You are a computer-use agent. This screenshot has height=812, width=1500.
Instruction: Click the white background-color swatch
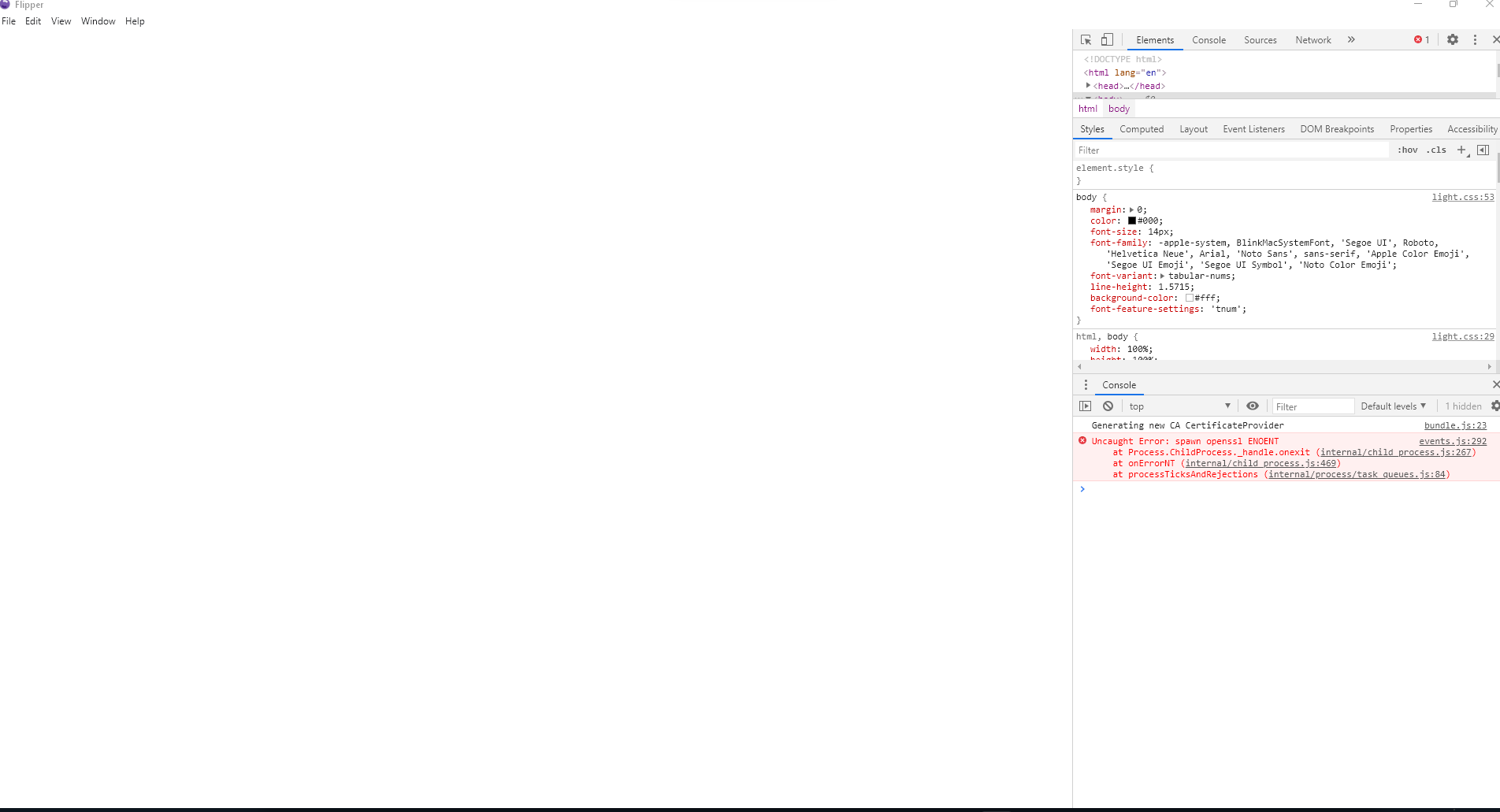(x=1190, y=298)
